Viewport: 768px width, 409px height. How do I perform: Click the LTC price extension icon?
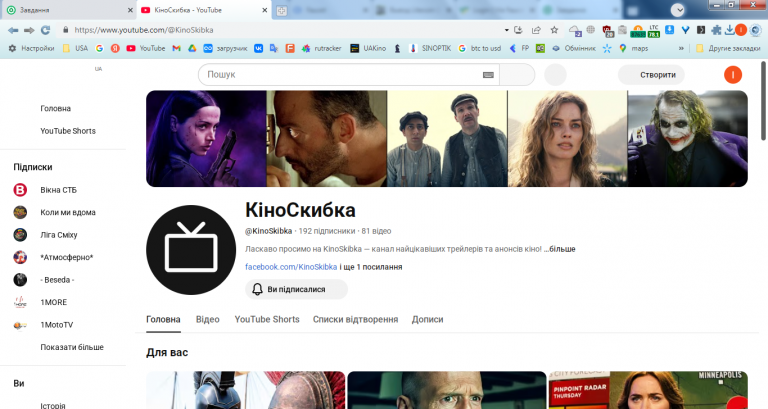(654, 31)
